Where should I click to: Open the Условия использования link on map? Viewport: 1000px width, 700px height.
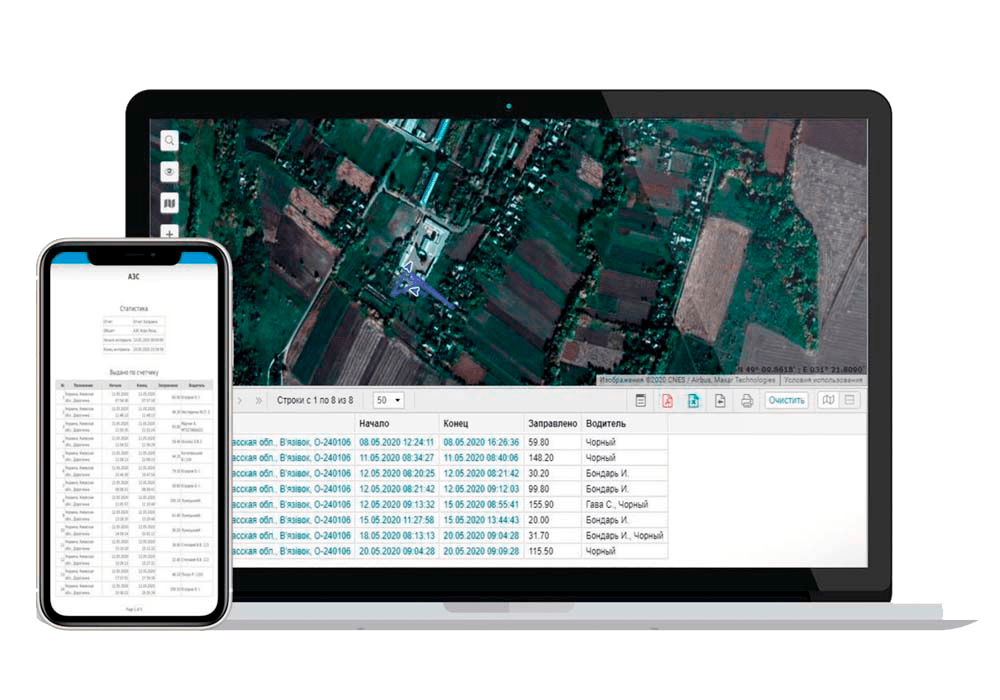click(824, 380)
